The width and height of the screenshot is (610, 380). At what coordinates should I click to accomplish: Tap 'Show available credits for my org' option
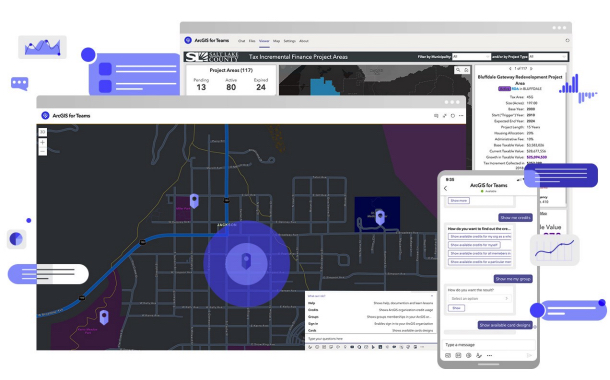click(x=480, y=236)
